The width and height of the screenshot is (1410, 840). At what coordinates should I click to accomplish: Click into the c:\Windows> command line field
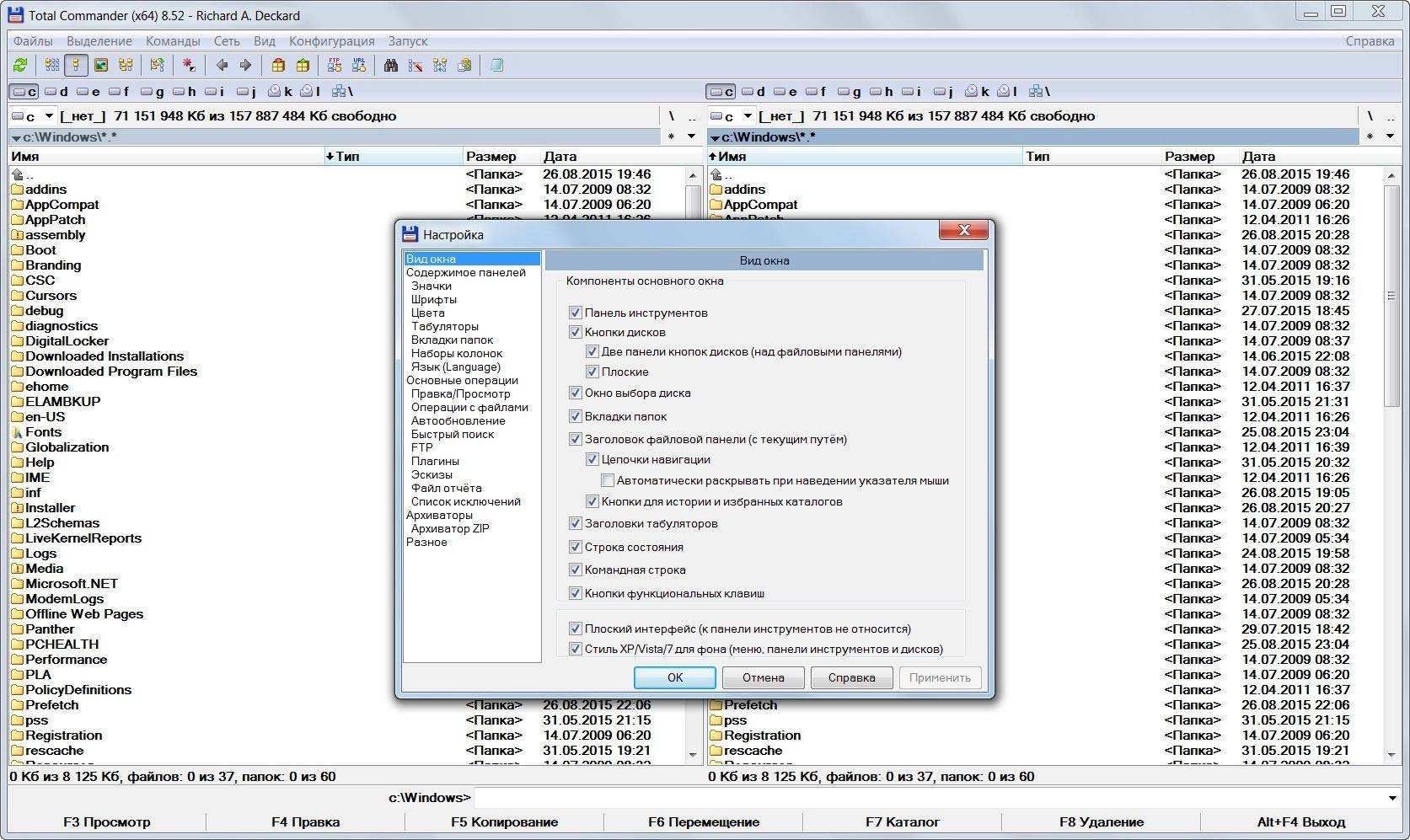[x=928, y=797]
